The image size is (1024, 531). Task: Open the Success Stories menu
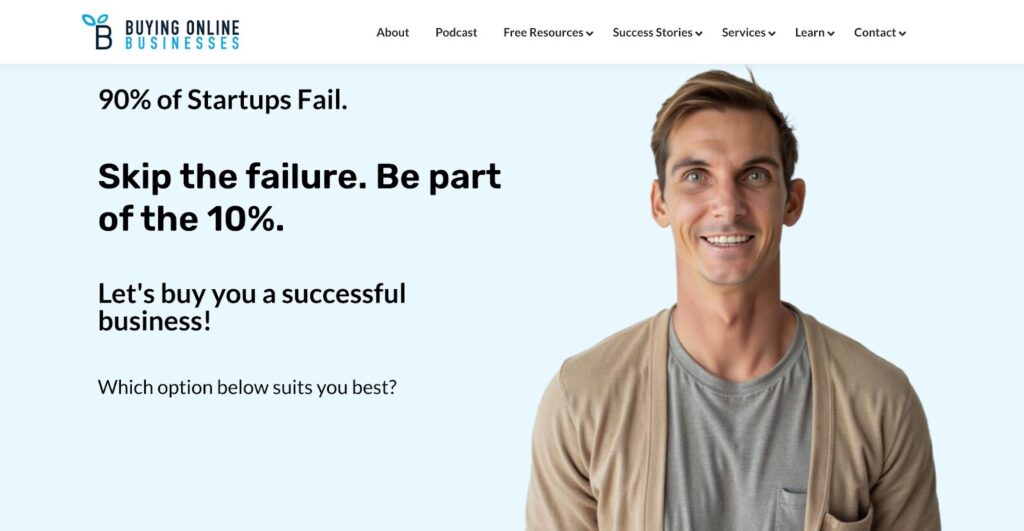(652, 33)
